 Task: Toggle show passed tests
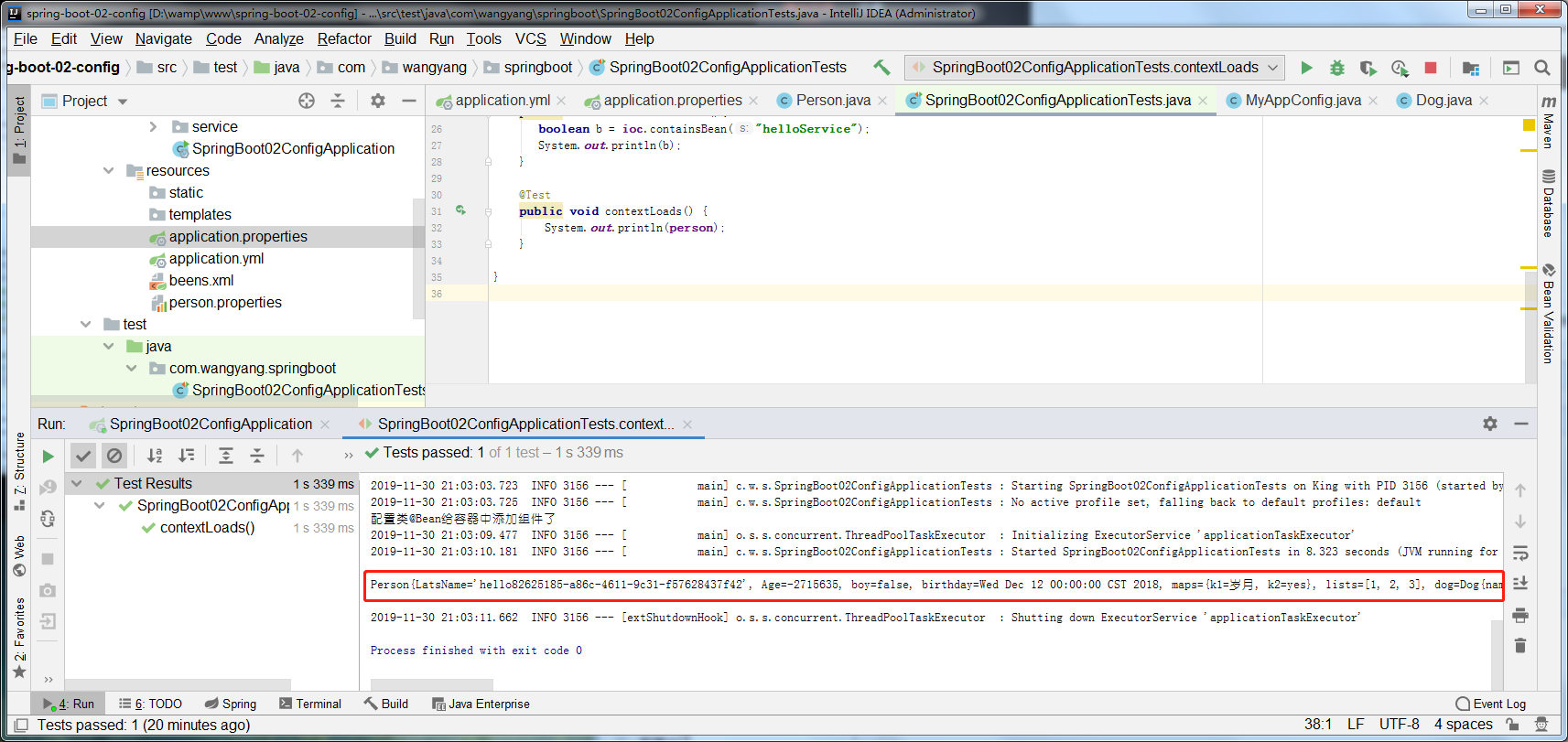pyautogui.click(x=83, y=455)
